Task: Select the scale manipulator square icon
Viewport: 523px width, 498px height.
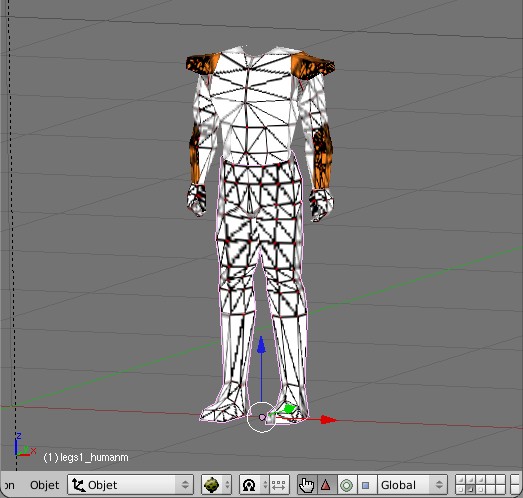Action: (x=366, y=485)
